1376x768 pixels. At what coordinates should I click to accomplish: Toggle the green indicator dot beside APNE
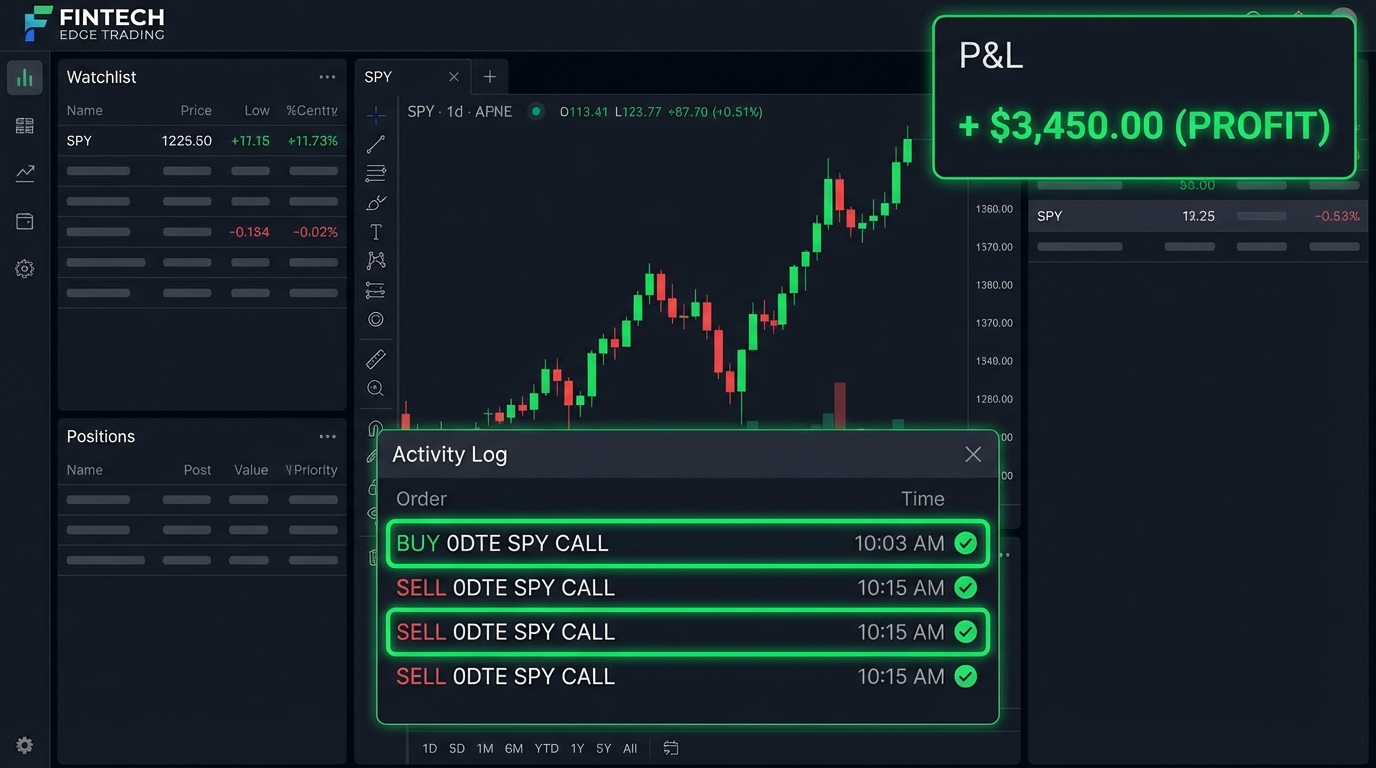(x=536, y=111)
